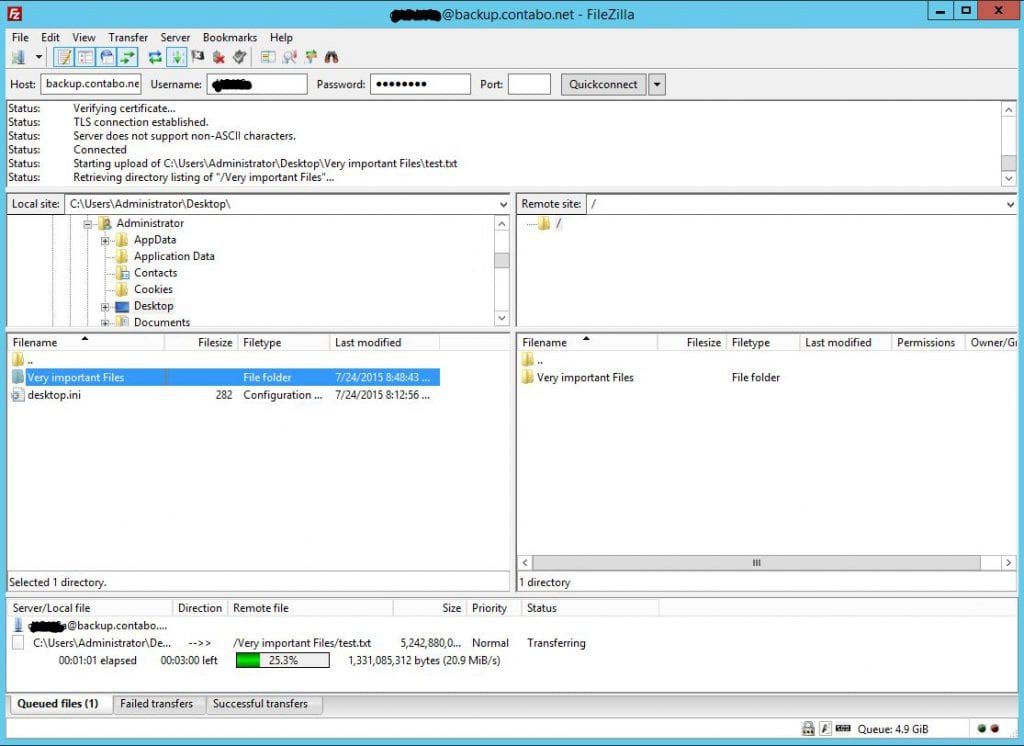Open the Local site path dropdown
Viewport: 1024px width, 746px height.
click(503, 204)
